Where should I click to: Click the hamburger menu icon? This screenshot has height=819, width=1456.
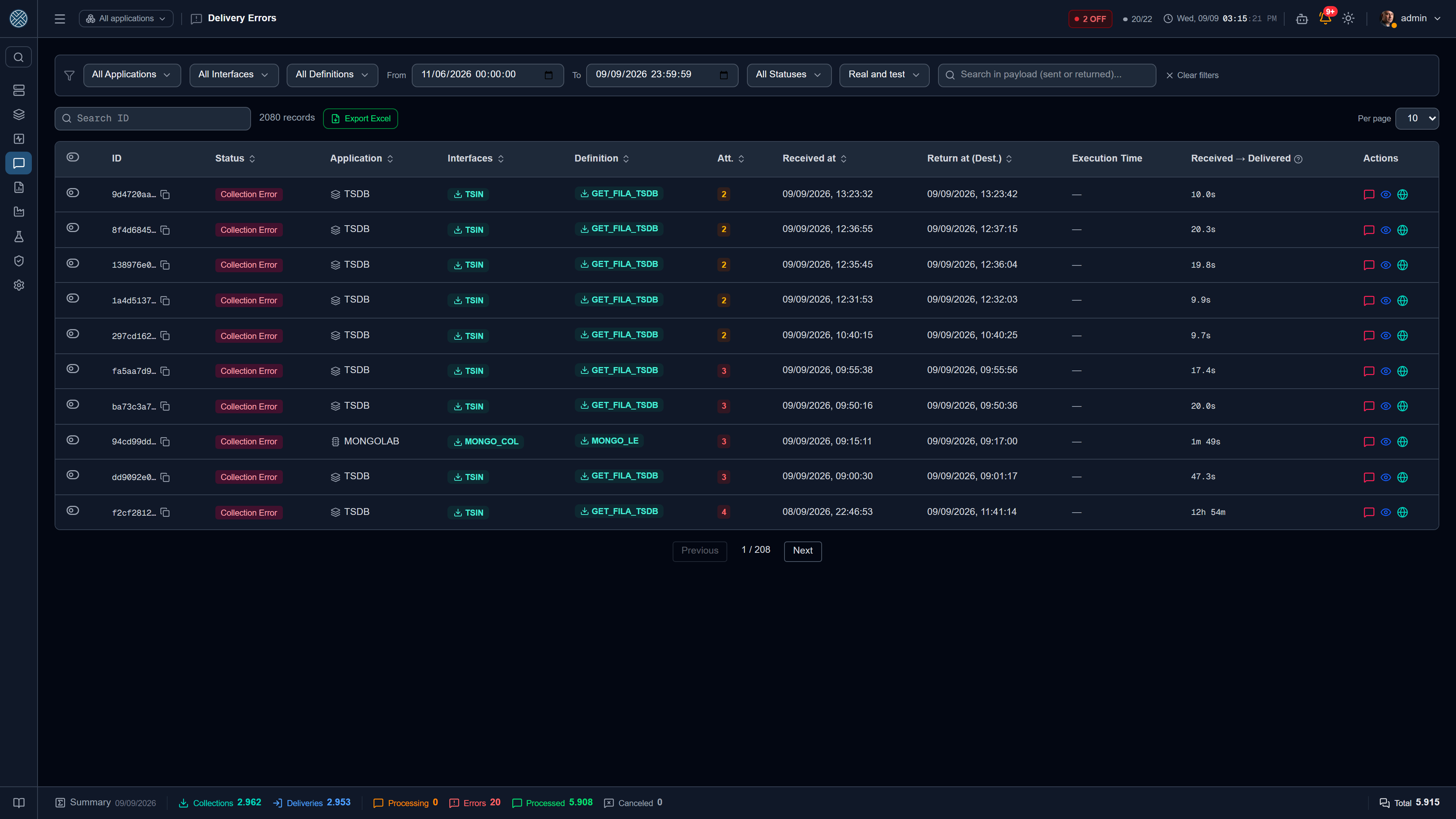point(60,19)
